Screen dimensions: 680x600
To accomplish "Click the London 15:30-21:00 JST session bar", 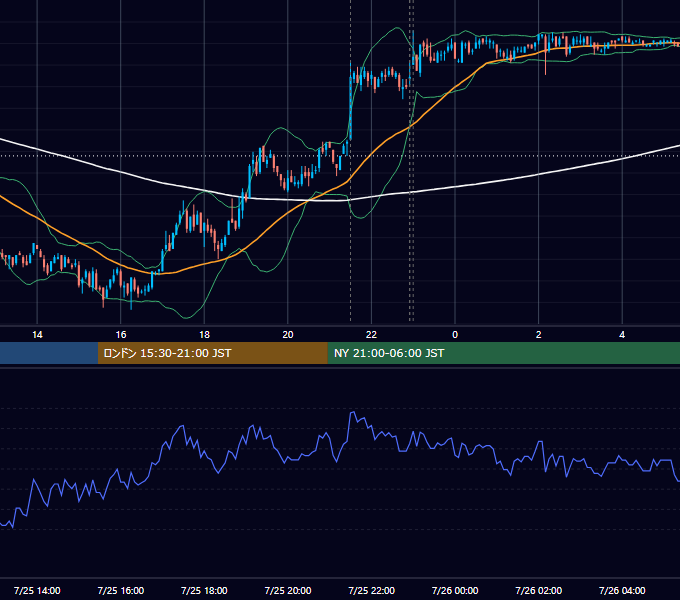I will tap(212, 353).
